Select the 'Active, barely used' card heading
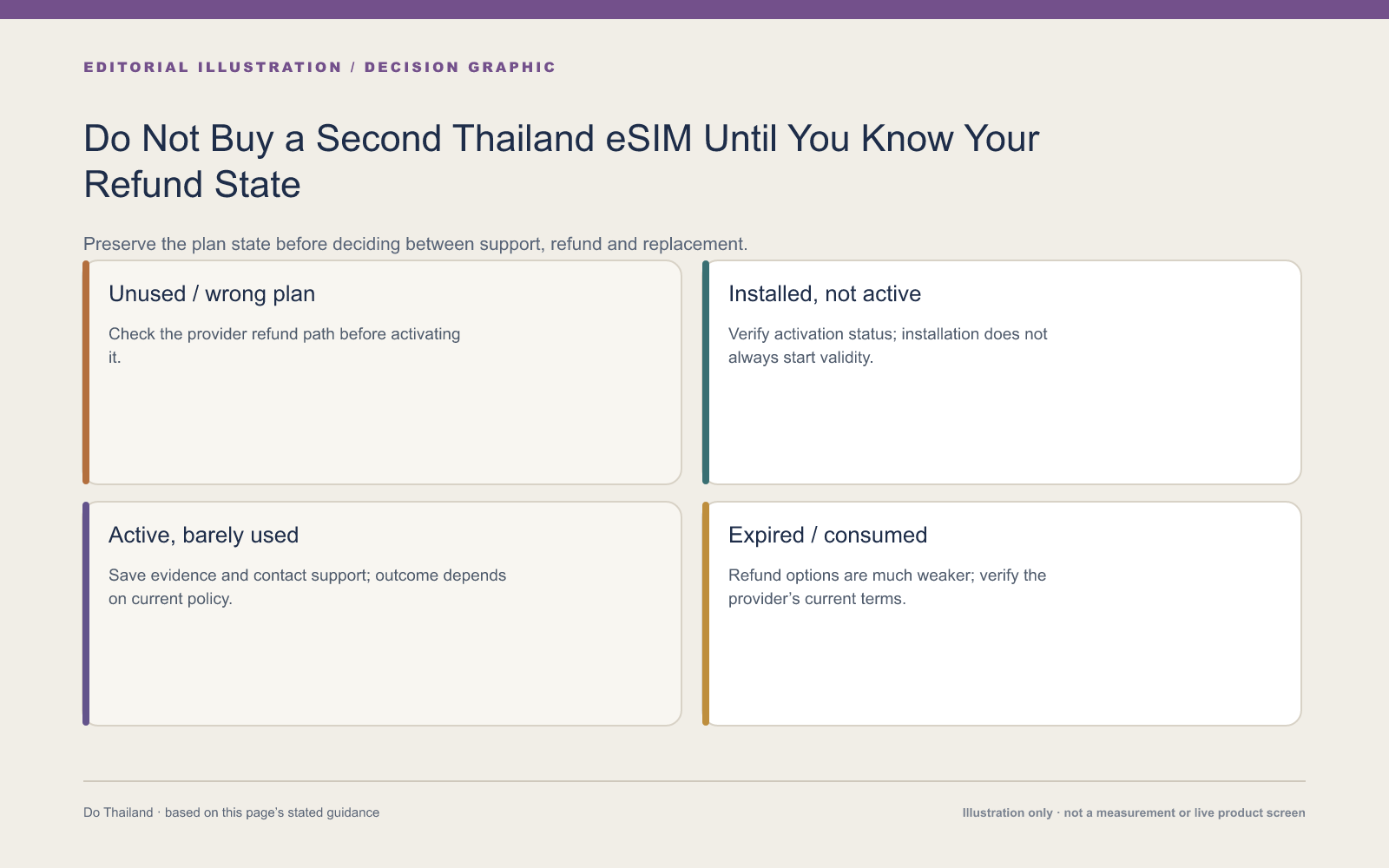Screen dimensions: 1389x868 204,535
